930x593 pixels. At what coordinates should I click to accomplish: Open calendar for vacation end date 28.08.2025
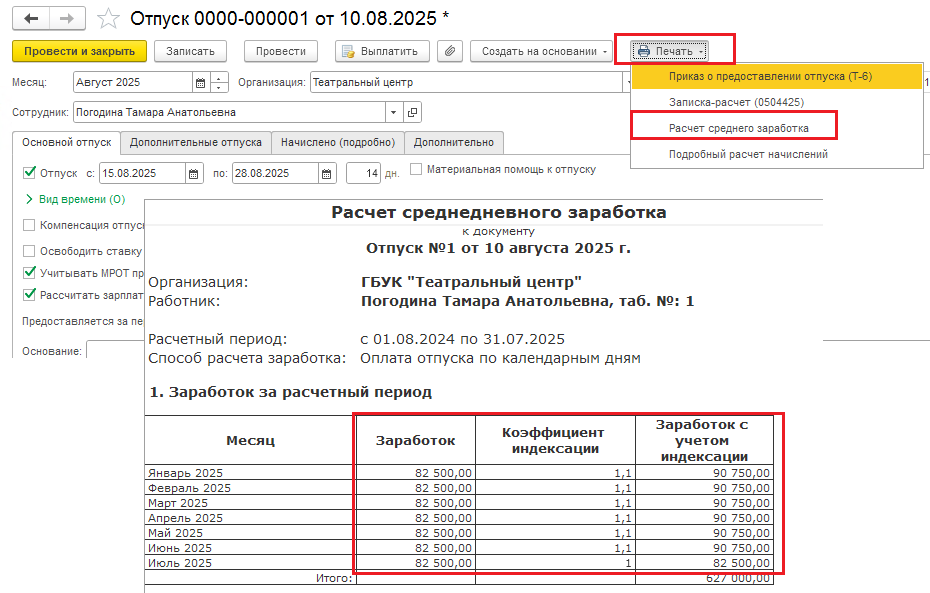tap(326, 174)
